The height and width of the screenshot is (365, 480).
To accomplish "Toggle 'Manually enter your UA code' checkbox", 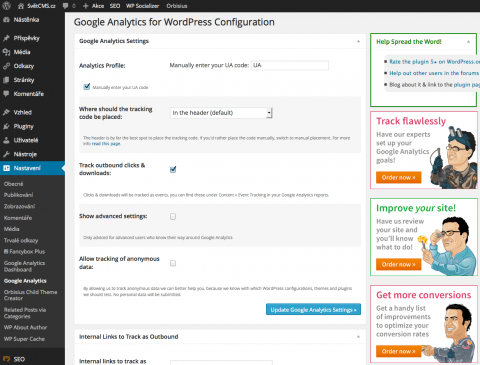I will pyautogui.click(x=87, y=87).
